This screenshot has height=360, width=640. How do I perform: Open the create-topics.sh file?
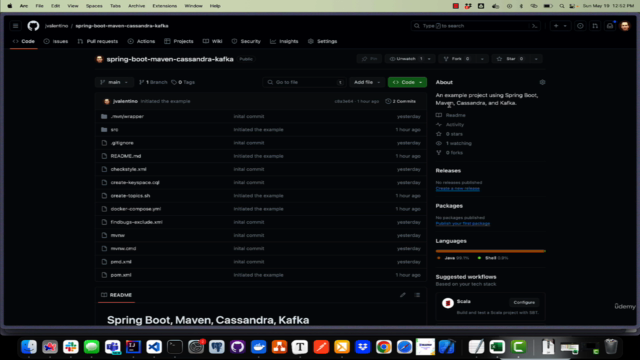(x=130, y=196)
